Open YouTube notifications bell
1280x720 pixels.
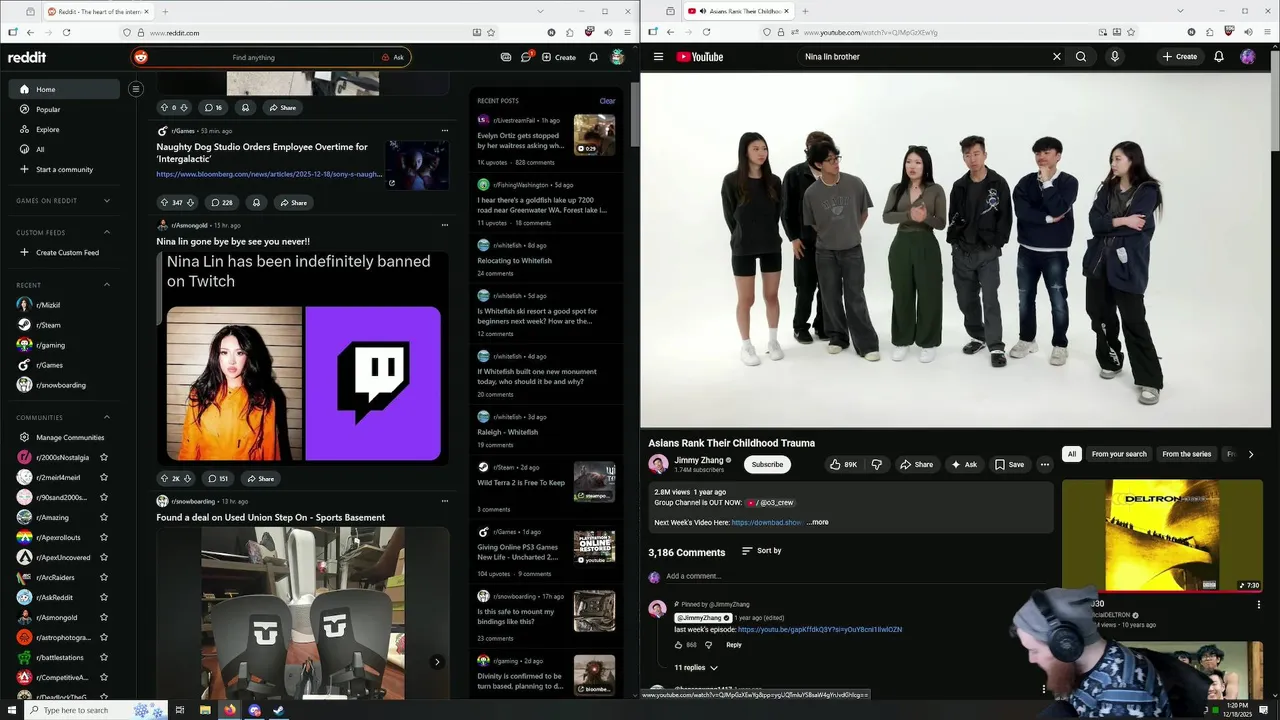click(1219, 57)
